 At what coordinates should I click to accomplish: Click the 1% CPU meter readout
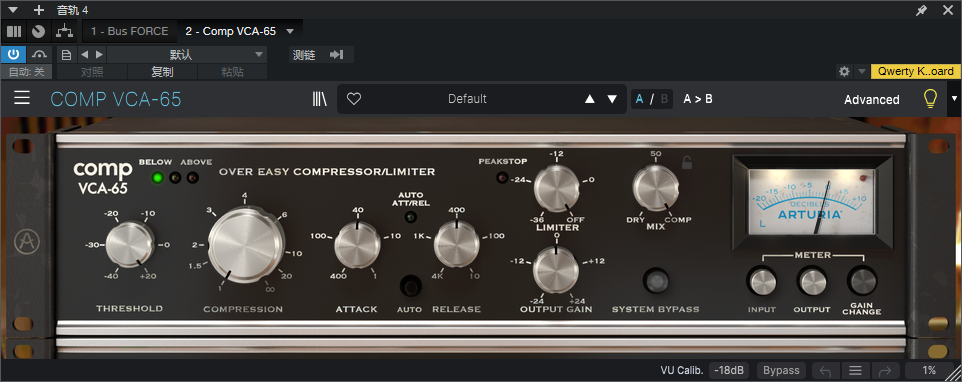(929, 370)
